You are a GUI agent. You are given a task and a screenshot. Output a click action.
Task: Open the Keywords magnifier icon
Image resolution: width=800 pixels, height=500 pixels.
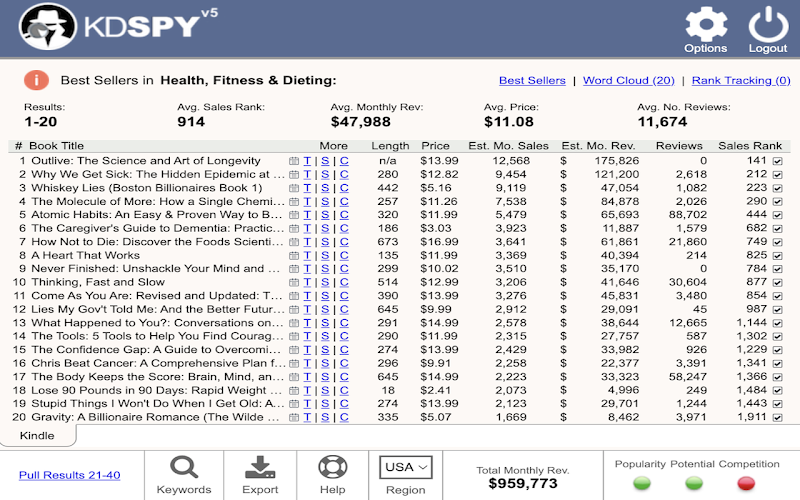pos(184,466)
